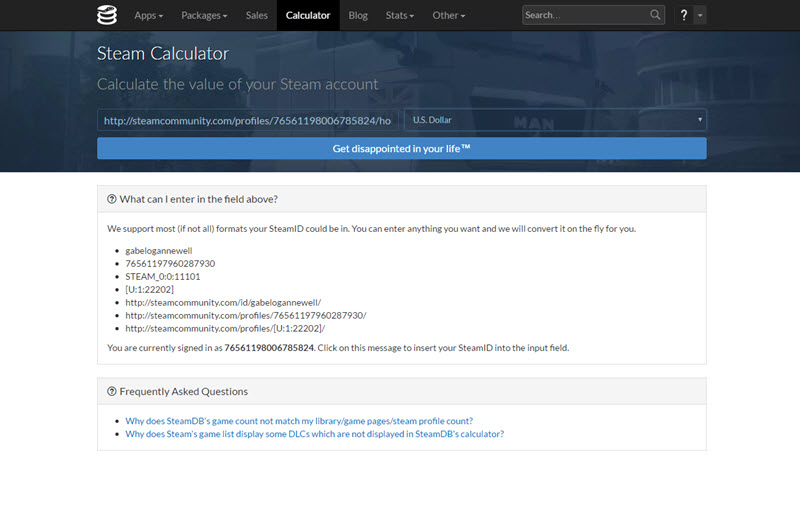800x509 pixels.
Task: Click the SteamDB database logo icon
Action: [107, 15]
